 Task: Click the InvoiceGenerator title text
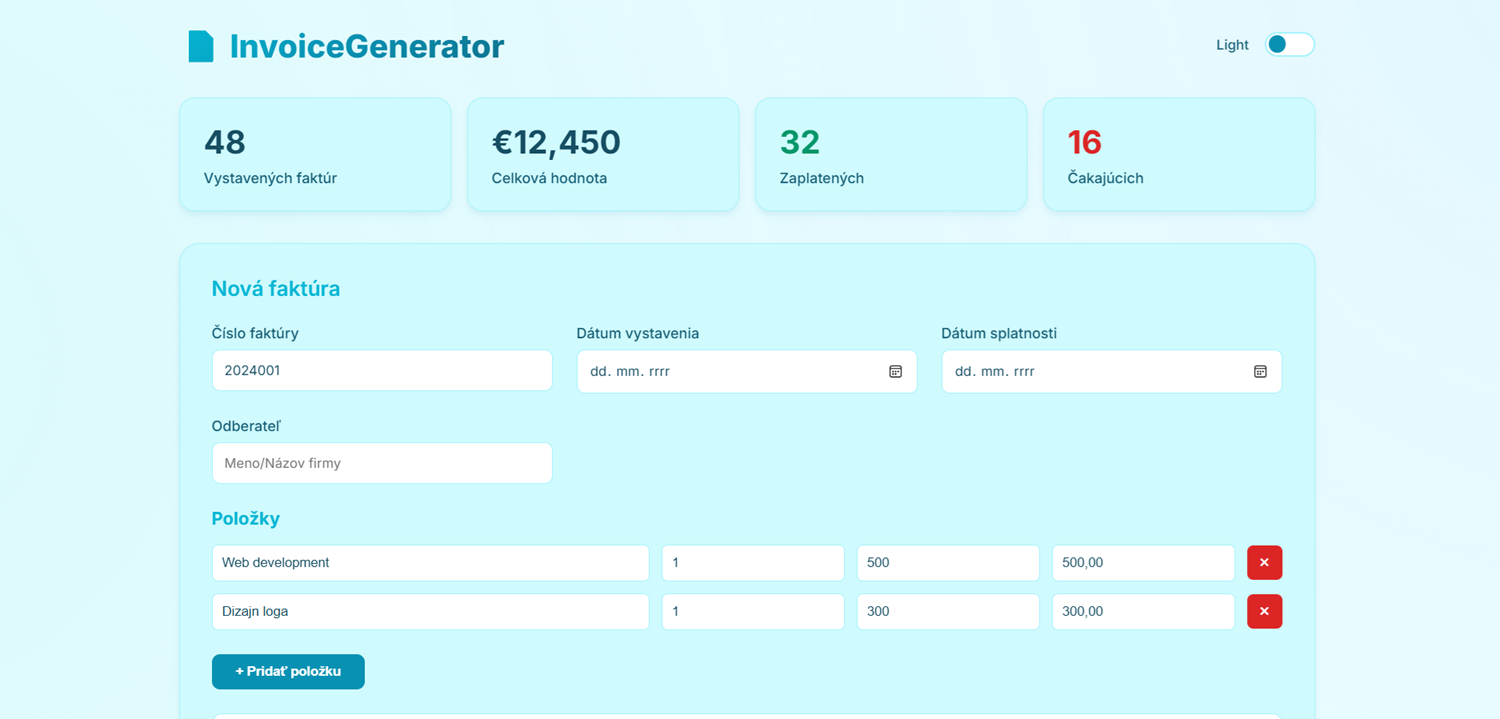tap(367, 47)
